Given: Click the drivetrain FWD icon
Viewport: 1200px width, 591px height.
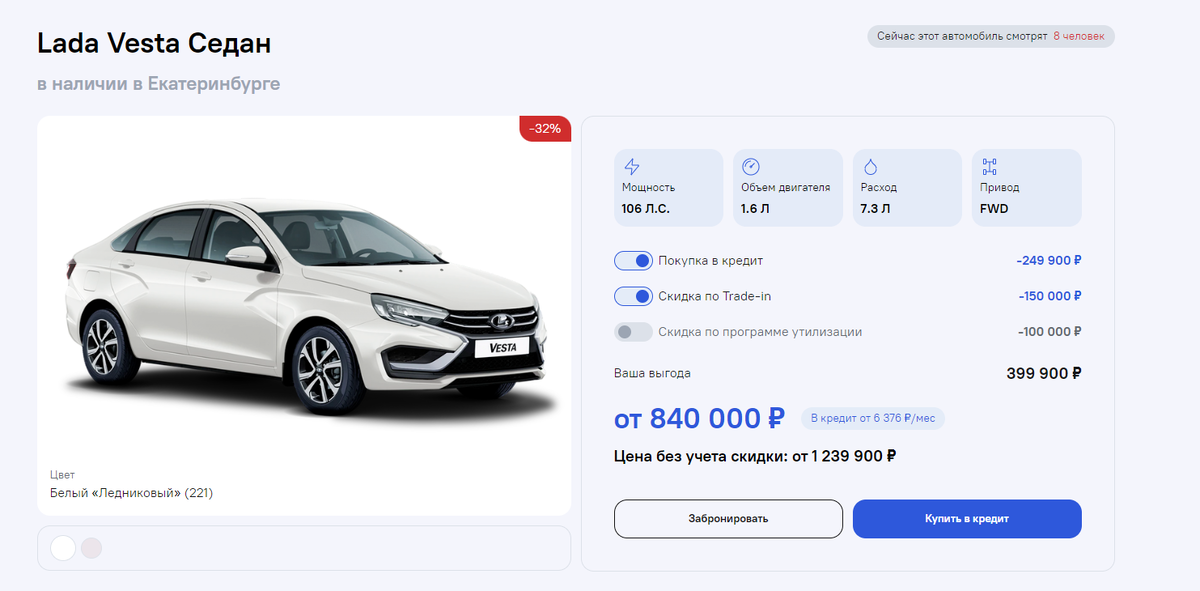Looking at the screenshot, I should pos(990,167).
